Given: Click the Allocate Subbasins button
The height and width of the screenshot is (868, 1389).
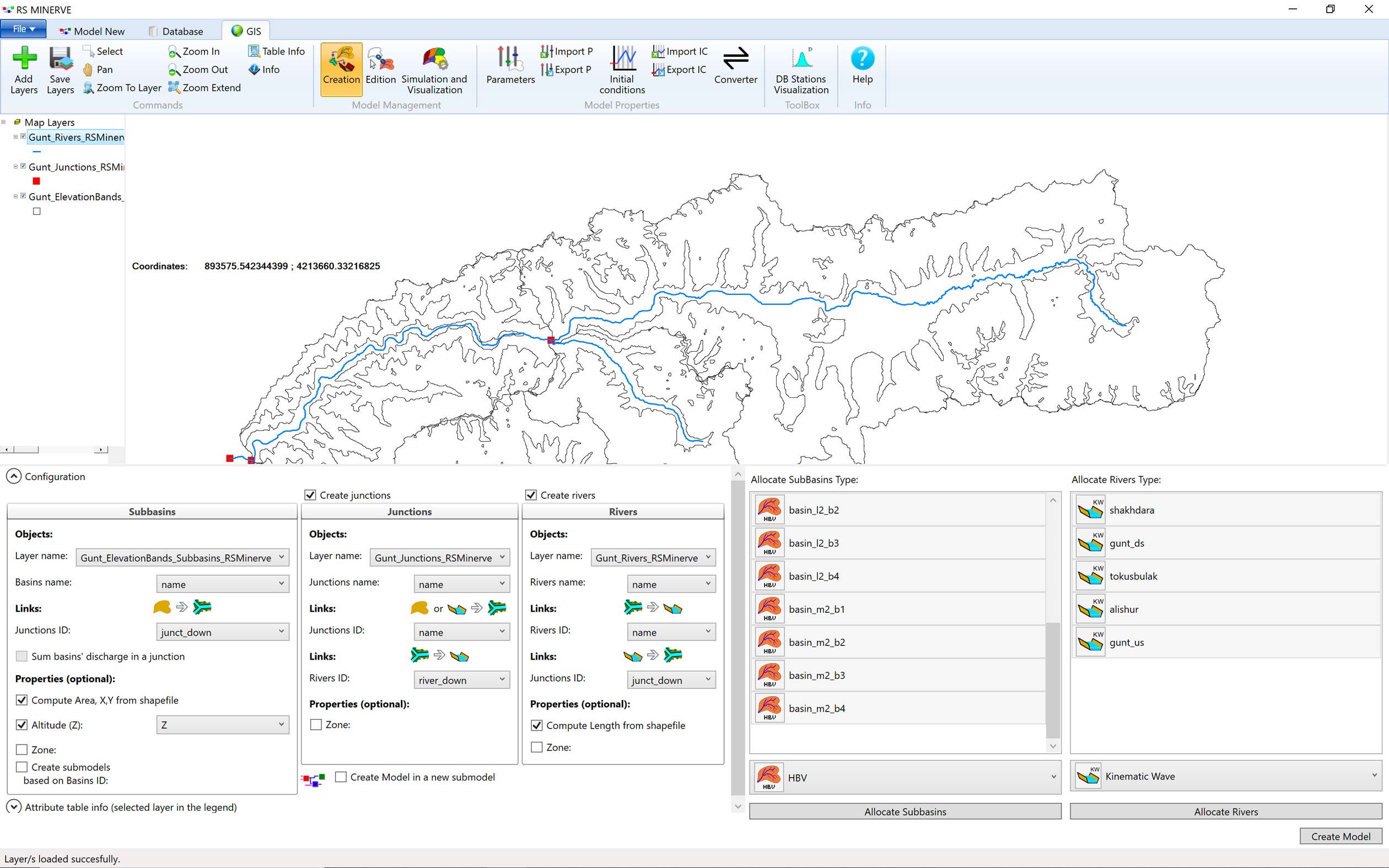Looking at the screenshot, I should [x=904, y=811].
